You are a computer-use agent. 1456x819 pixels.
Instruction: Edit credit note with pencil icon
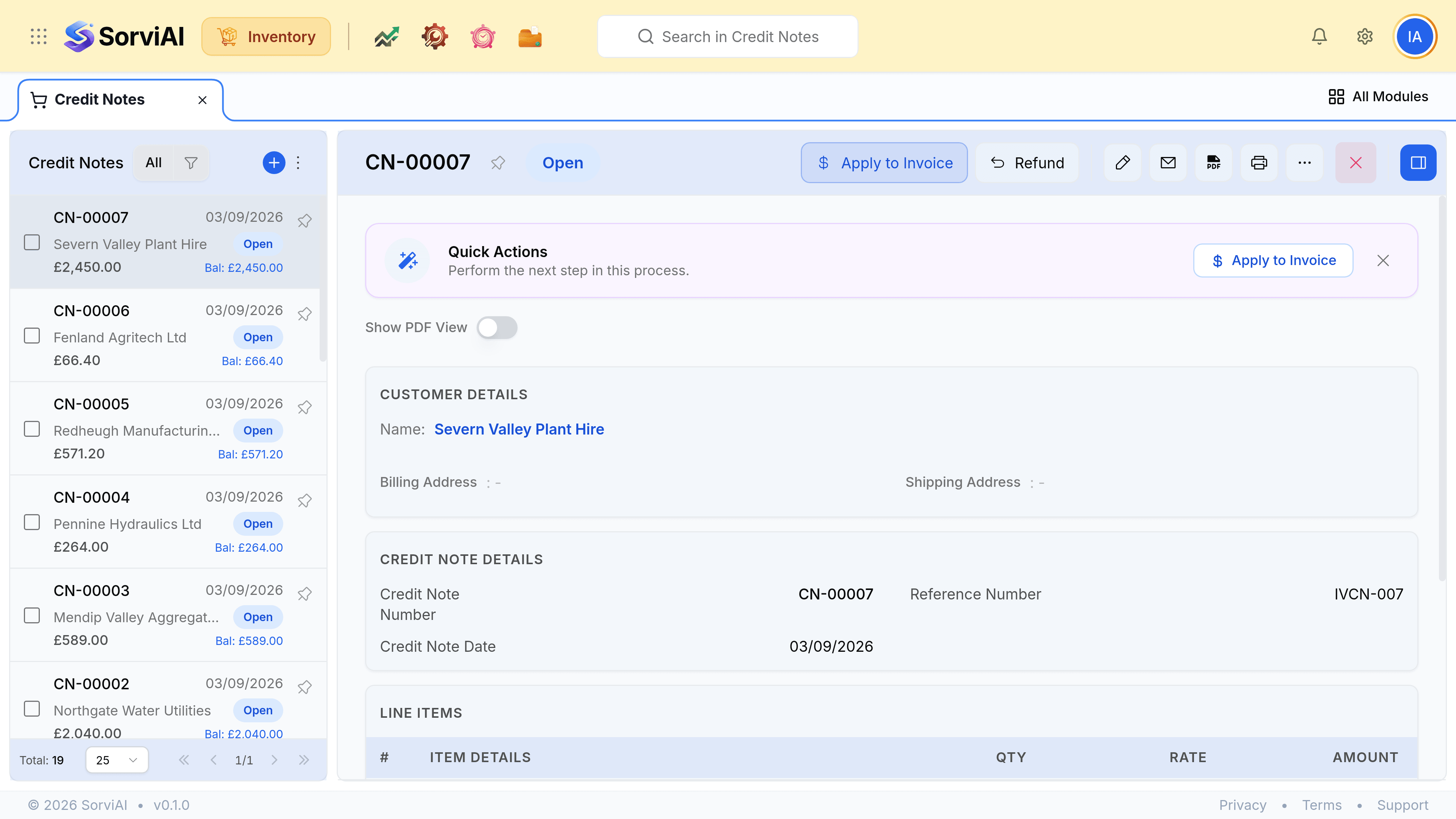[1122, 163]
